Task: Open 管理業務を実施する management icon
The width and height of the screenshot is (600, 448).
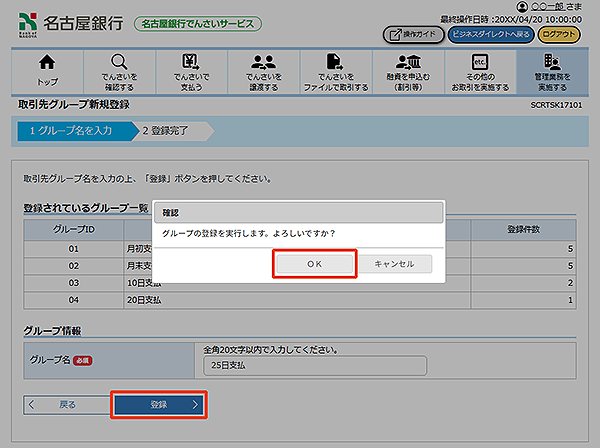Action: tap(551, 64)
